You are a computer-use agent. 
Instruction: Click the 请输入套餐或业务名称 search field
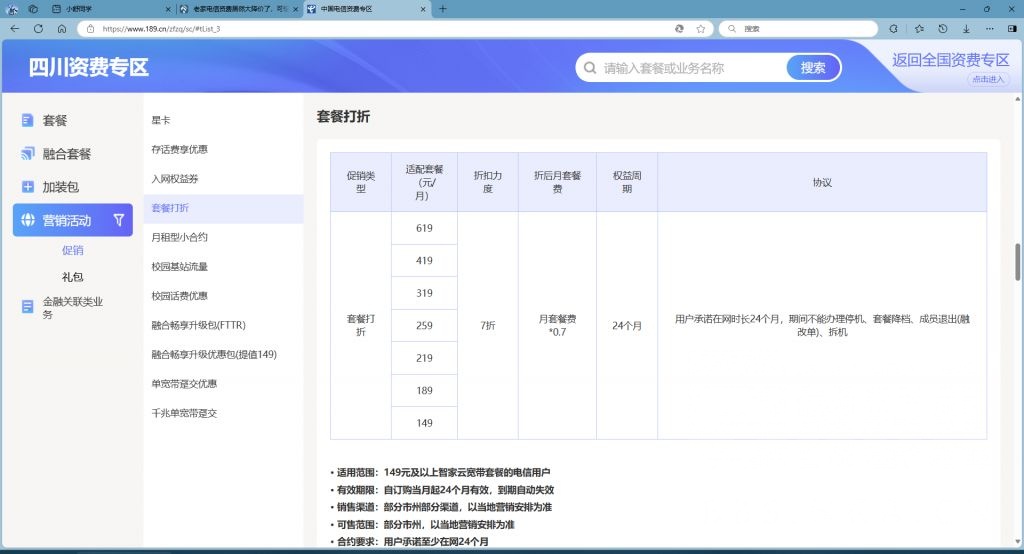pos(690,68)
